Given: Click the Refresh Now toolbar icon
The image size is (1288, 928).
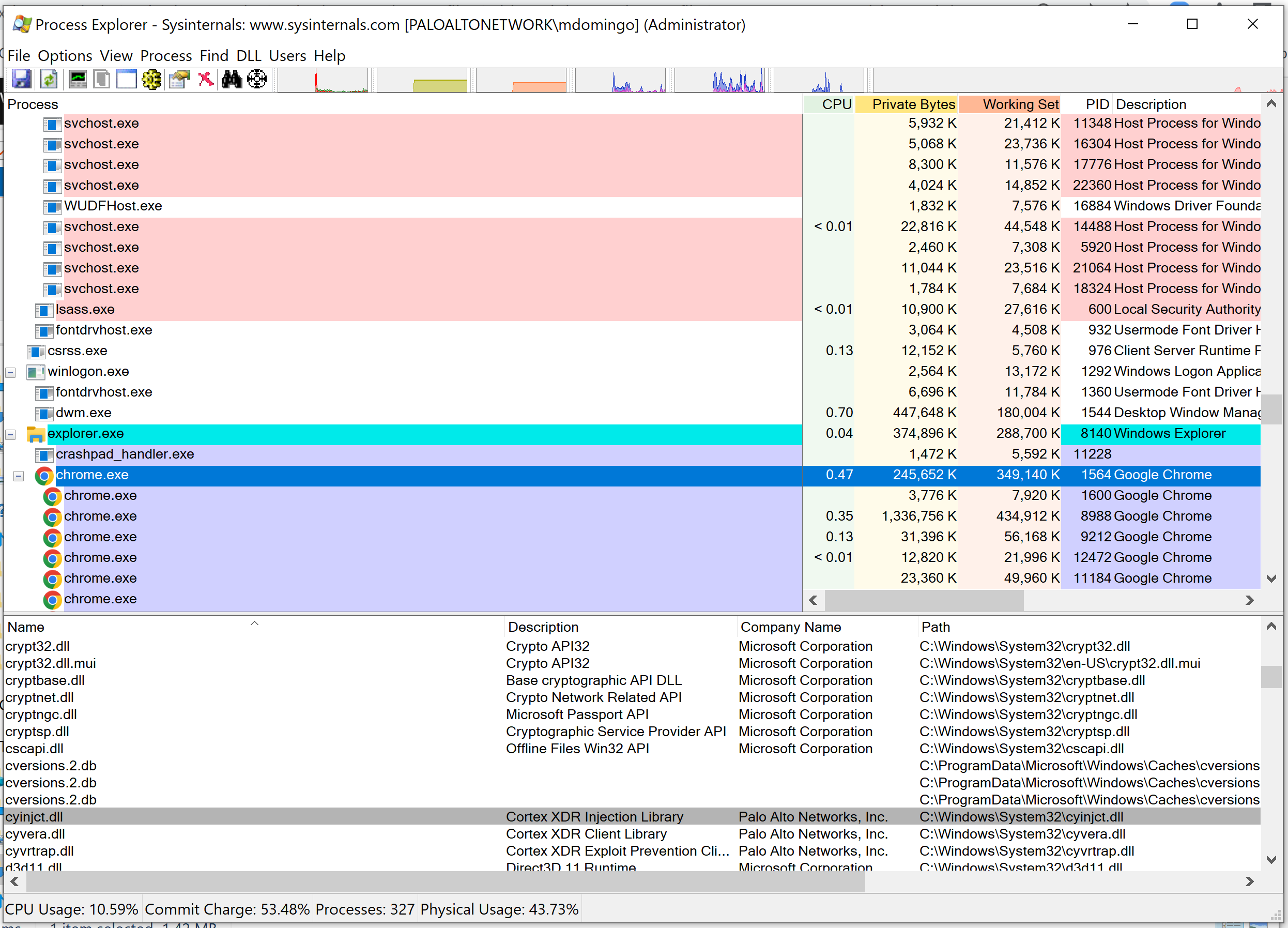Looking at the screenshot, I should point(50,79).
